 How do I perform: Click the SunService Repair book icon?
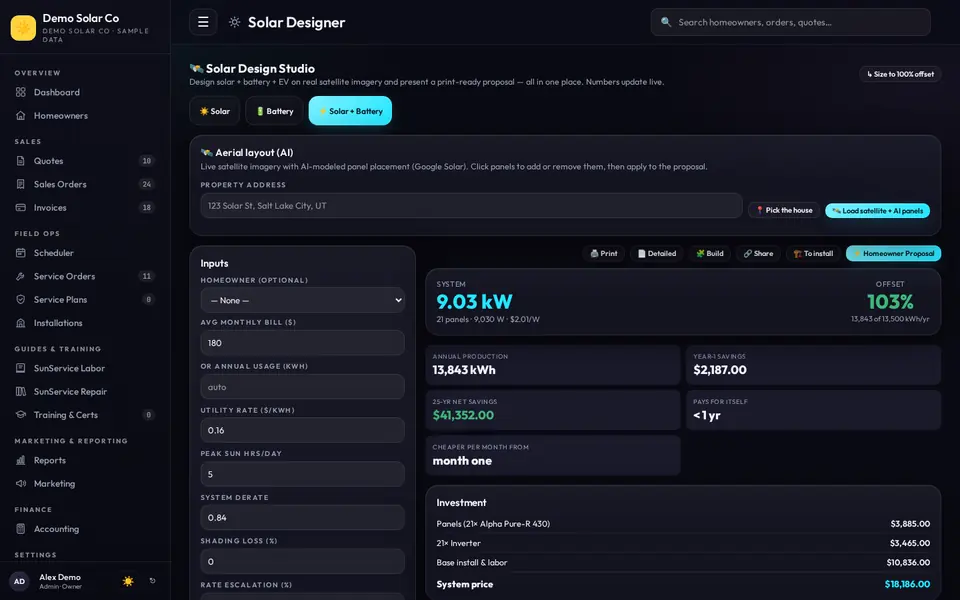tap(21, 391)
